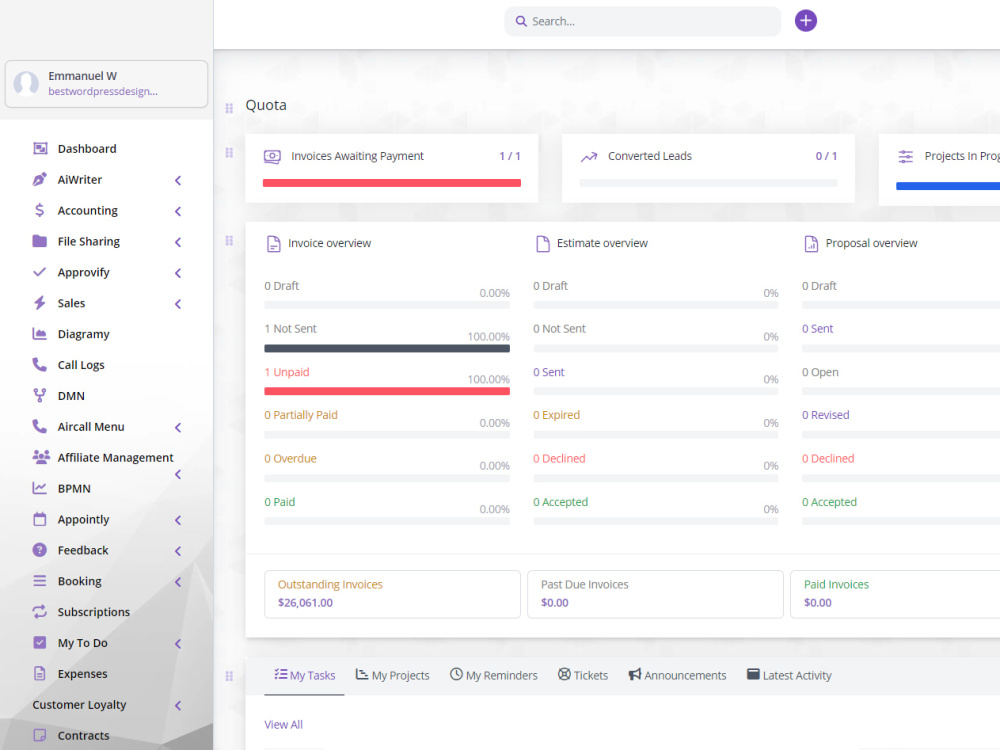Expand the Appointly submenu chevron

click(x=178, y=520)
